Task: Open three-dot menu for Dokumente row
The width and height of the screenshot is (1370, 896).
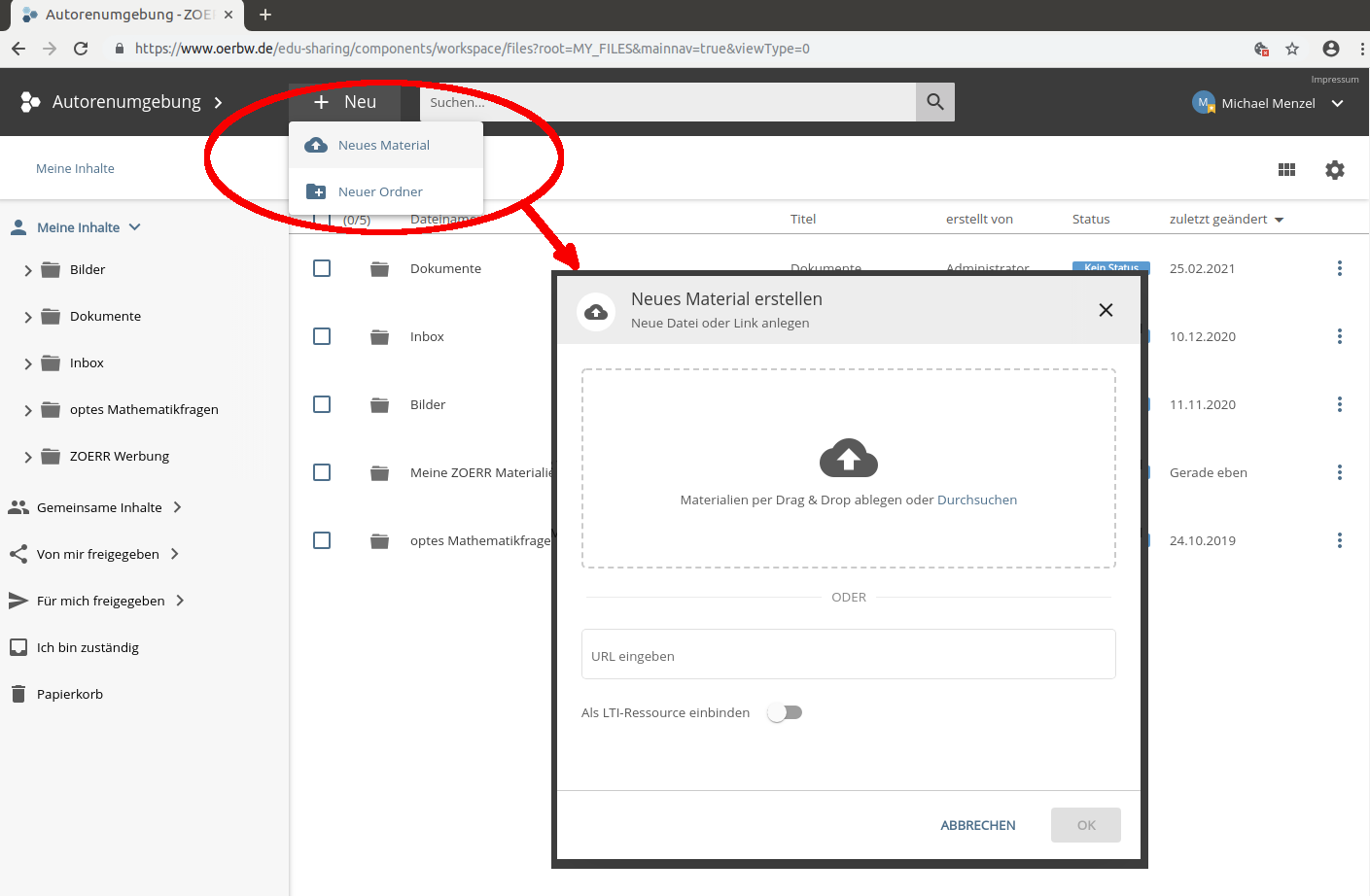Action: (1339, 269)
